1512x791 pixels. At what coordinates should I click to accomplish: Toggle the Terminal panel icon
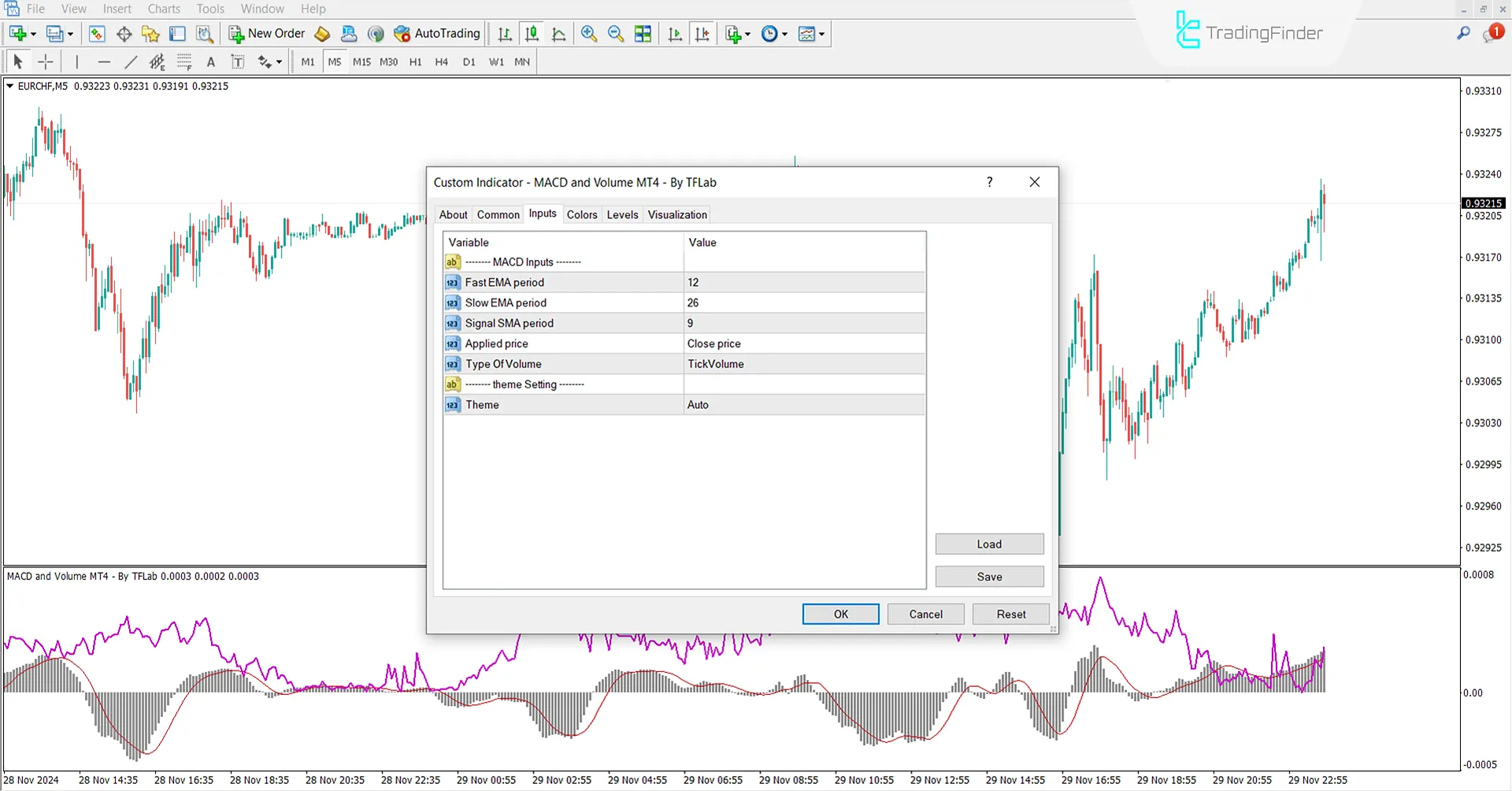click(x=177, y=34)
